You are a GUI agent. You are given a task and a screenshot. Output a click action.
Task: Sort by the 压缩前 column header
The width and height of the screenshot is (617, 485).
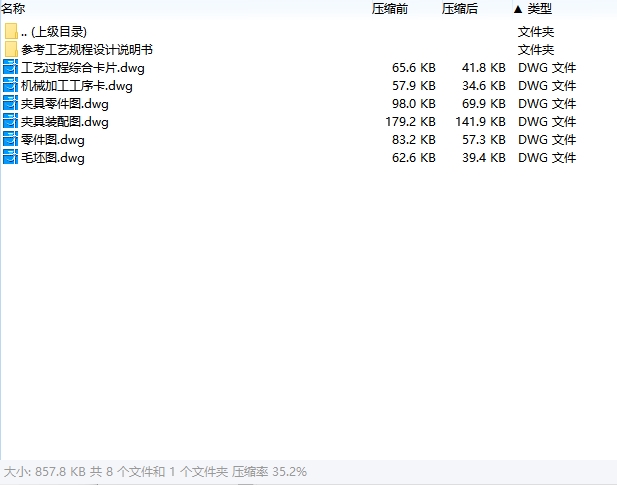tap(390, 8)
